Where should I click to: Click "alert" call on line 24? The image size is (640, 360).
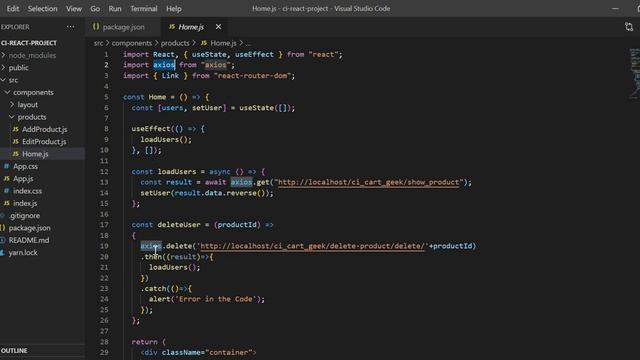(159, 299)
